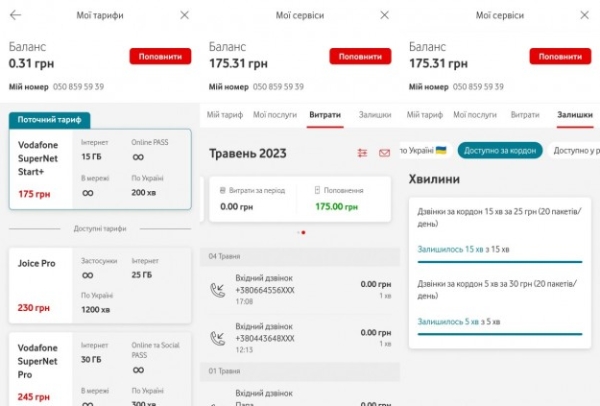Screen dimensions: 600x406
Task: Open Дзвінки за кордон 15 хв за 25 грн package
Action: pos(500,217)
